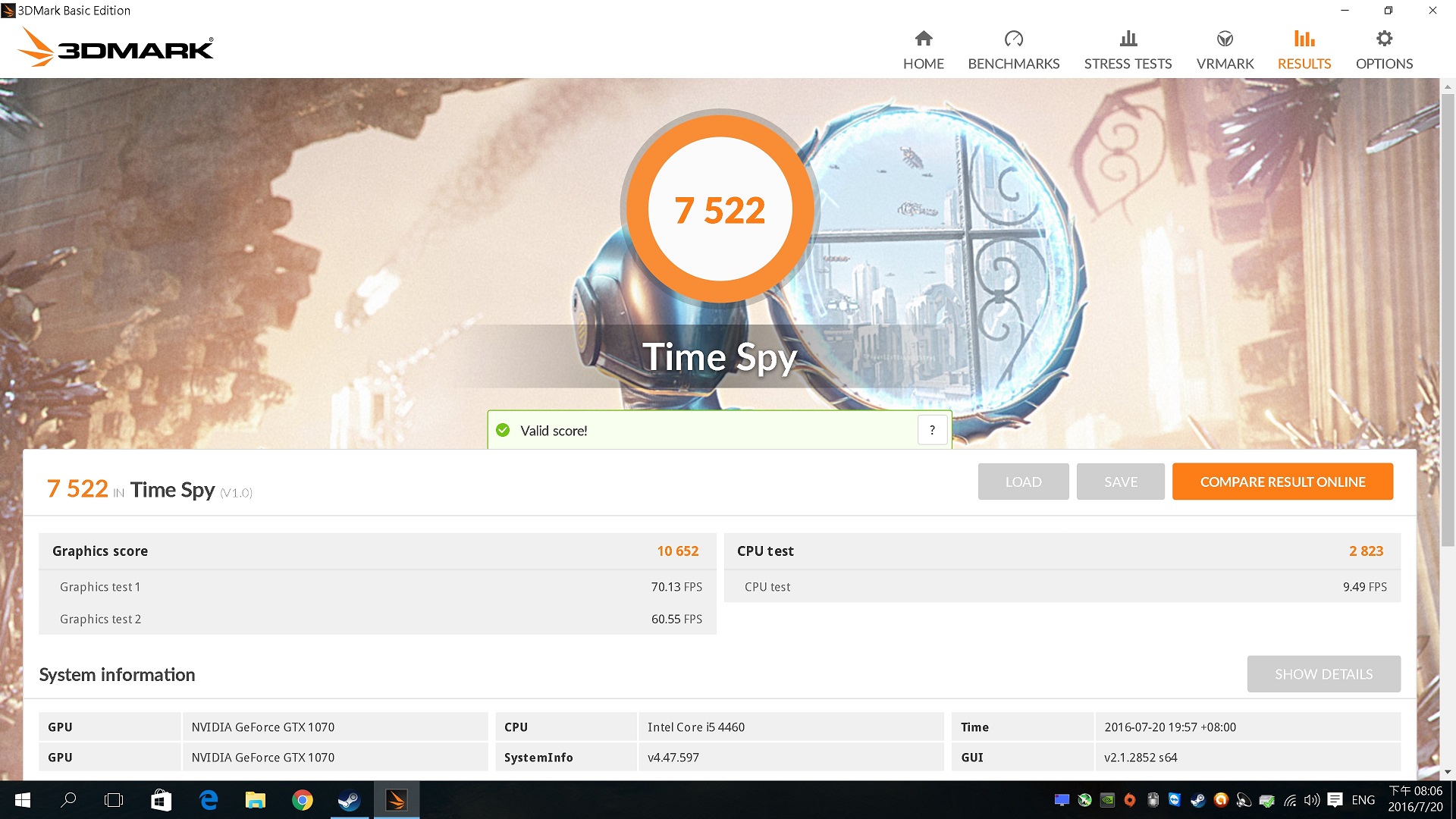Go to the STRESS TESTS tab
1456x819 pixels.
(x=1128, y=50)
